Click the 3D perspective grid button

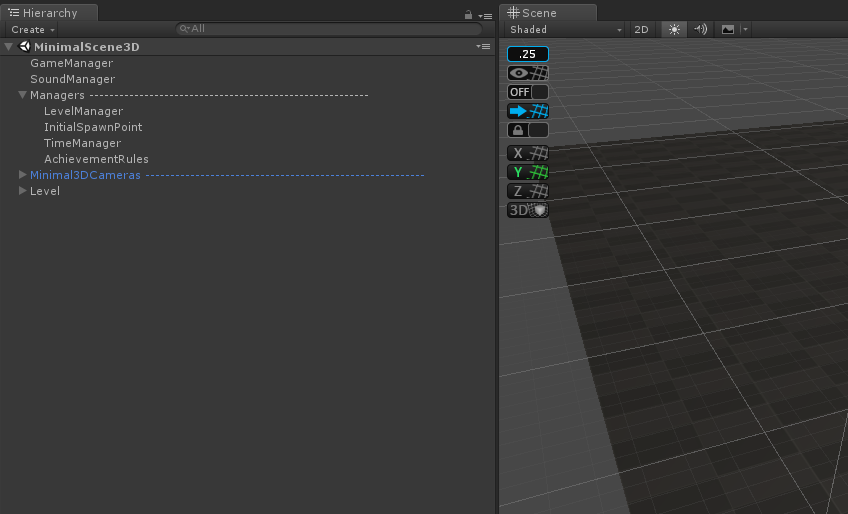[528, 210]
